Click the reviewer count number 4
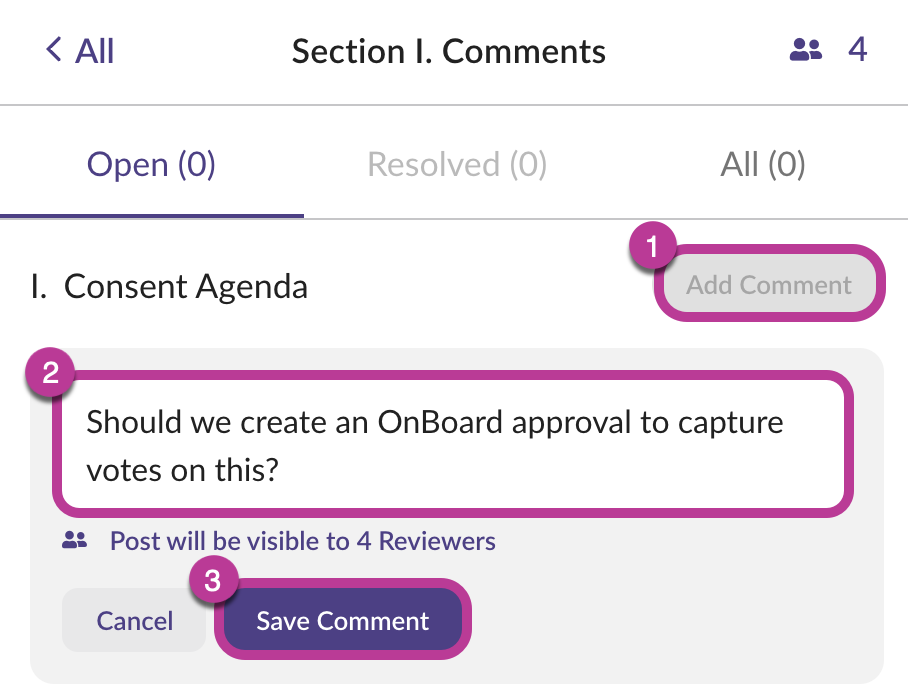 [x=857, y=49]
